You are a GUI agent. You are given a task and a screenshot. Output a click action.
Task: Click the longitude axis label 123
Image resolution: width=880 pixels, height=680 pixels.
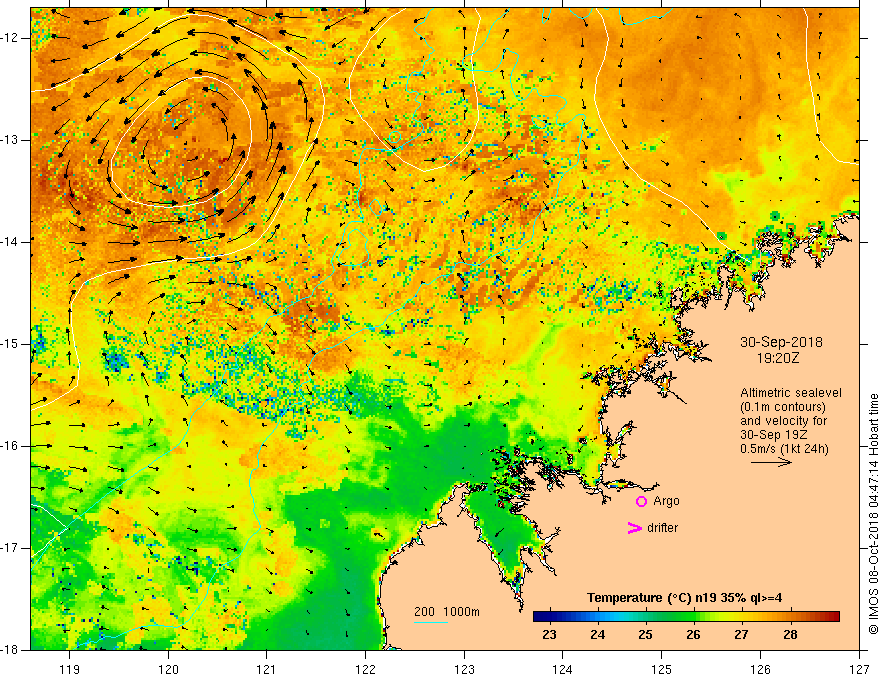[x=464, y=669]
